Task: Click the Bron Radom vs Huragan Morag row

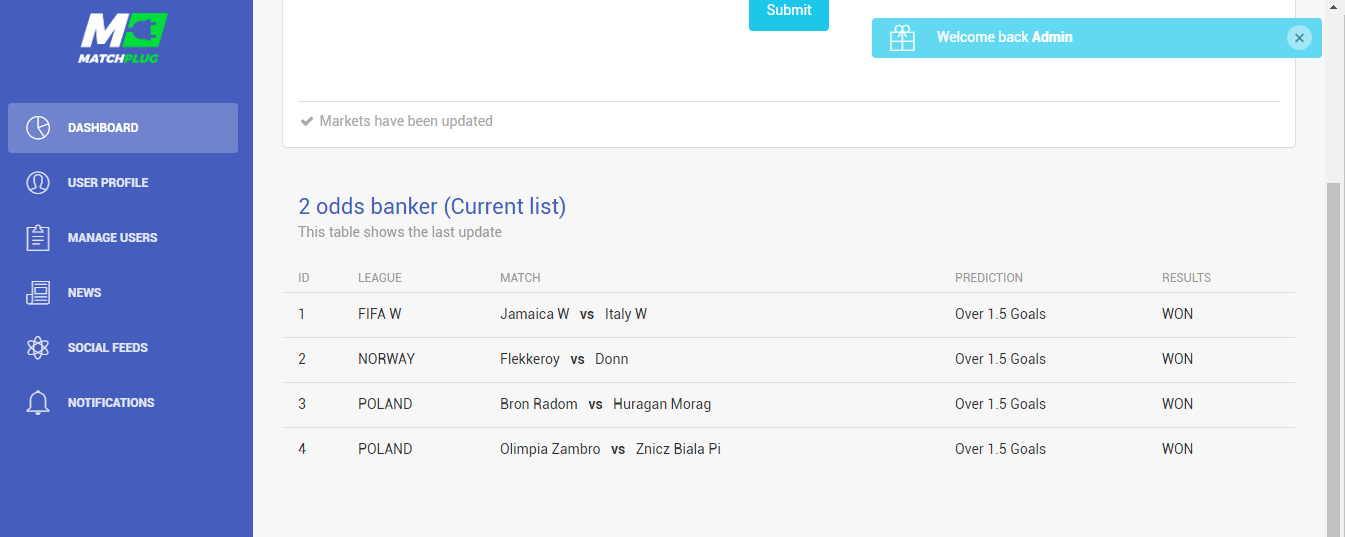Action: (x=789, y=404)
